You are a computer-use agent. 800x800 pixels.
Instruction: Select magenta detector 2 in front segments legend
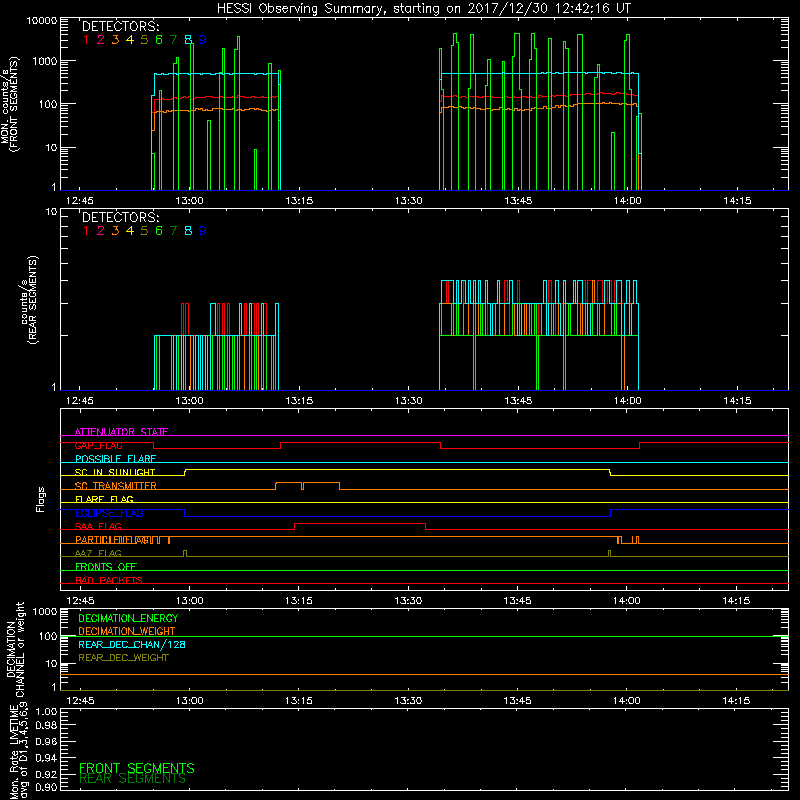[101, 40]
